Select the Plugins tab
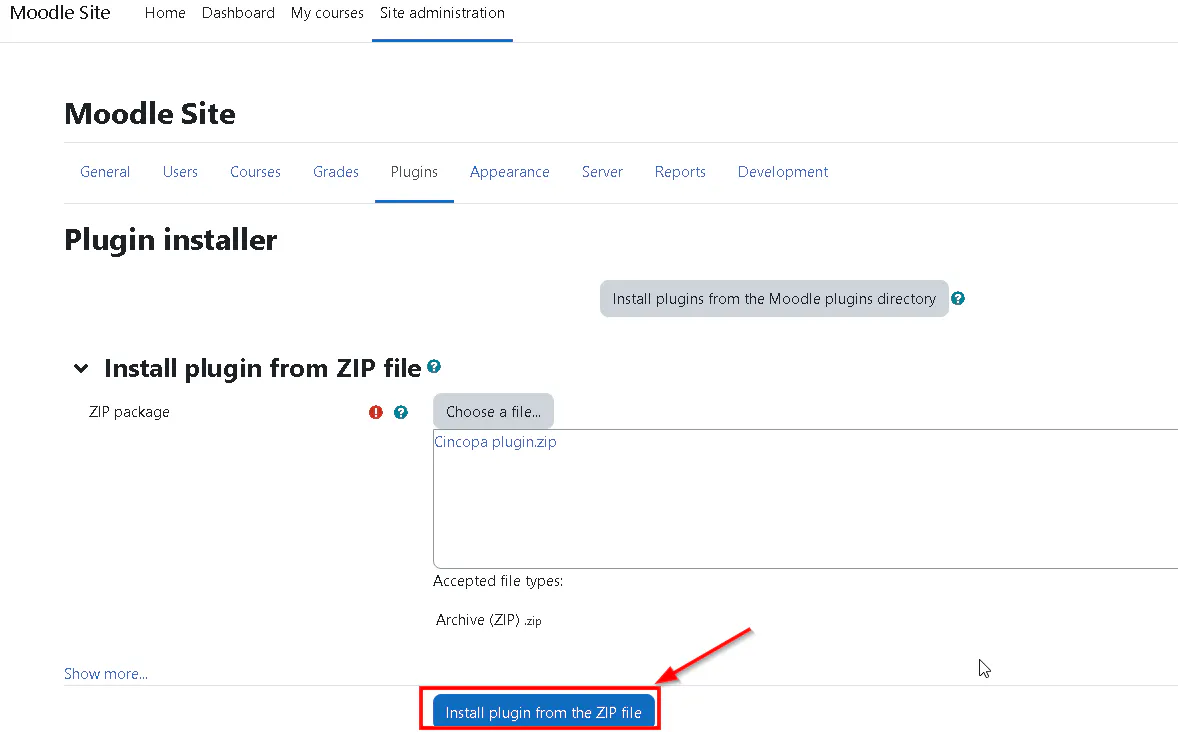 click(414, 172)
